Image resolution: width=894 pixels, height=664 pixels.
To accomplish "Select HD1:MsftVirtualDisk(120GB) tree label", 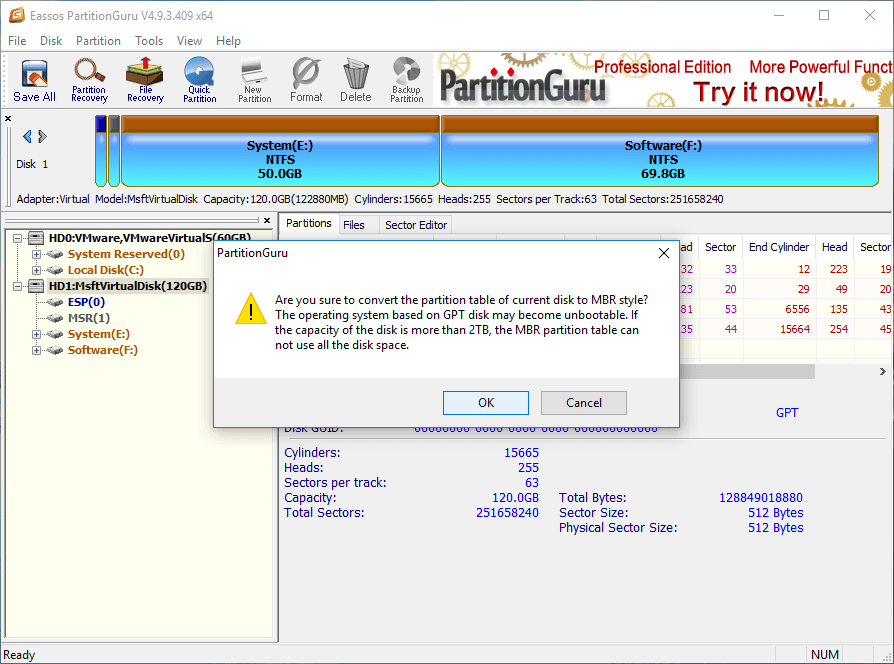I will (x=128, y=286).
